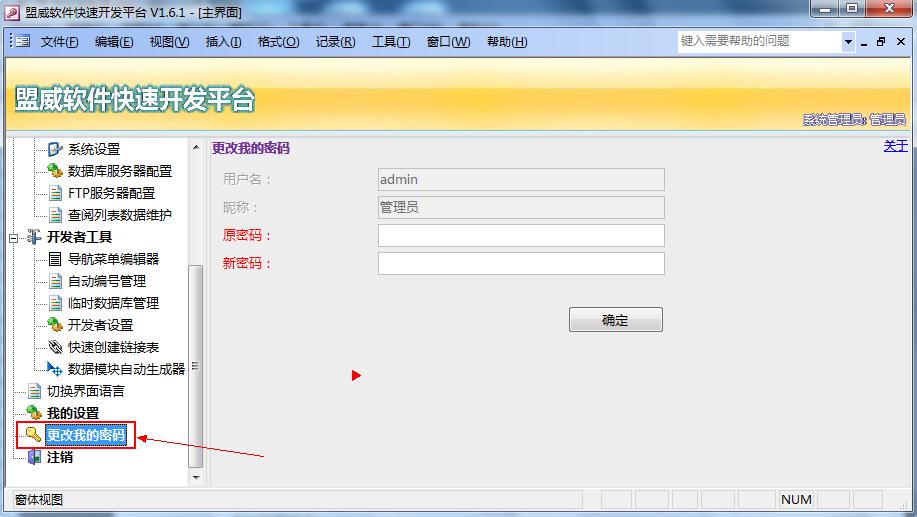
Task: Close the inner 主界面 window
Action: pyautogui.click(x=901, y=42)
